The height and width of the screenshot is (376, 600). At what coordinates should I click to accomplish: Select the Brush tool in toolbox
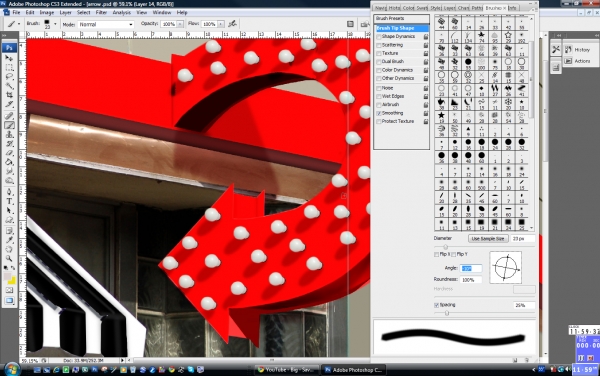click(x=9, y=125)
